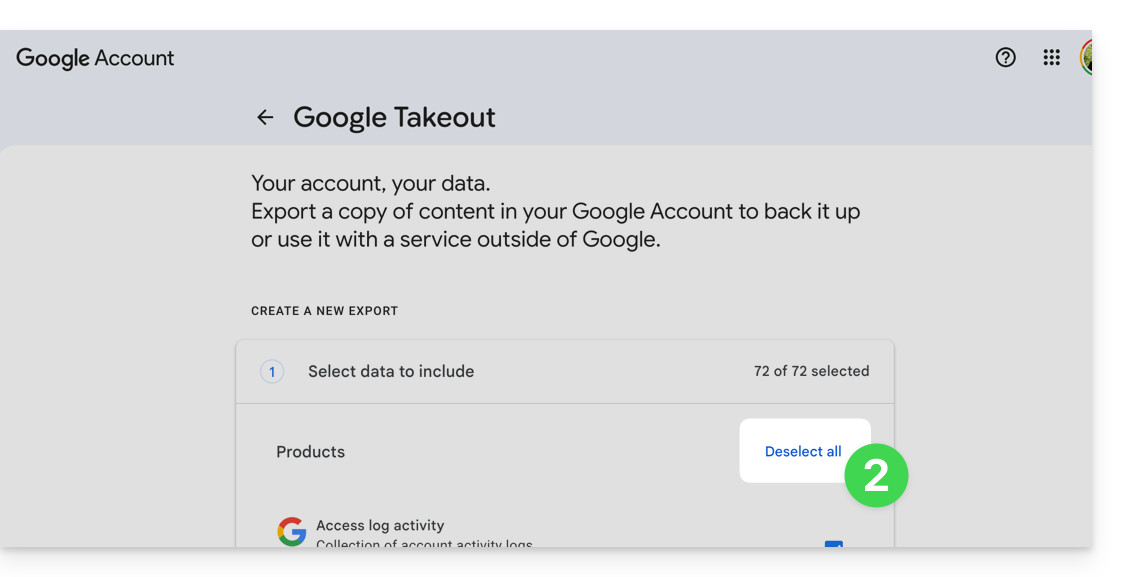Click the green number 2 badge

(x=876, y=476)
